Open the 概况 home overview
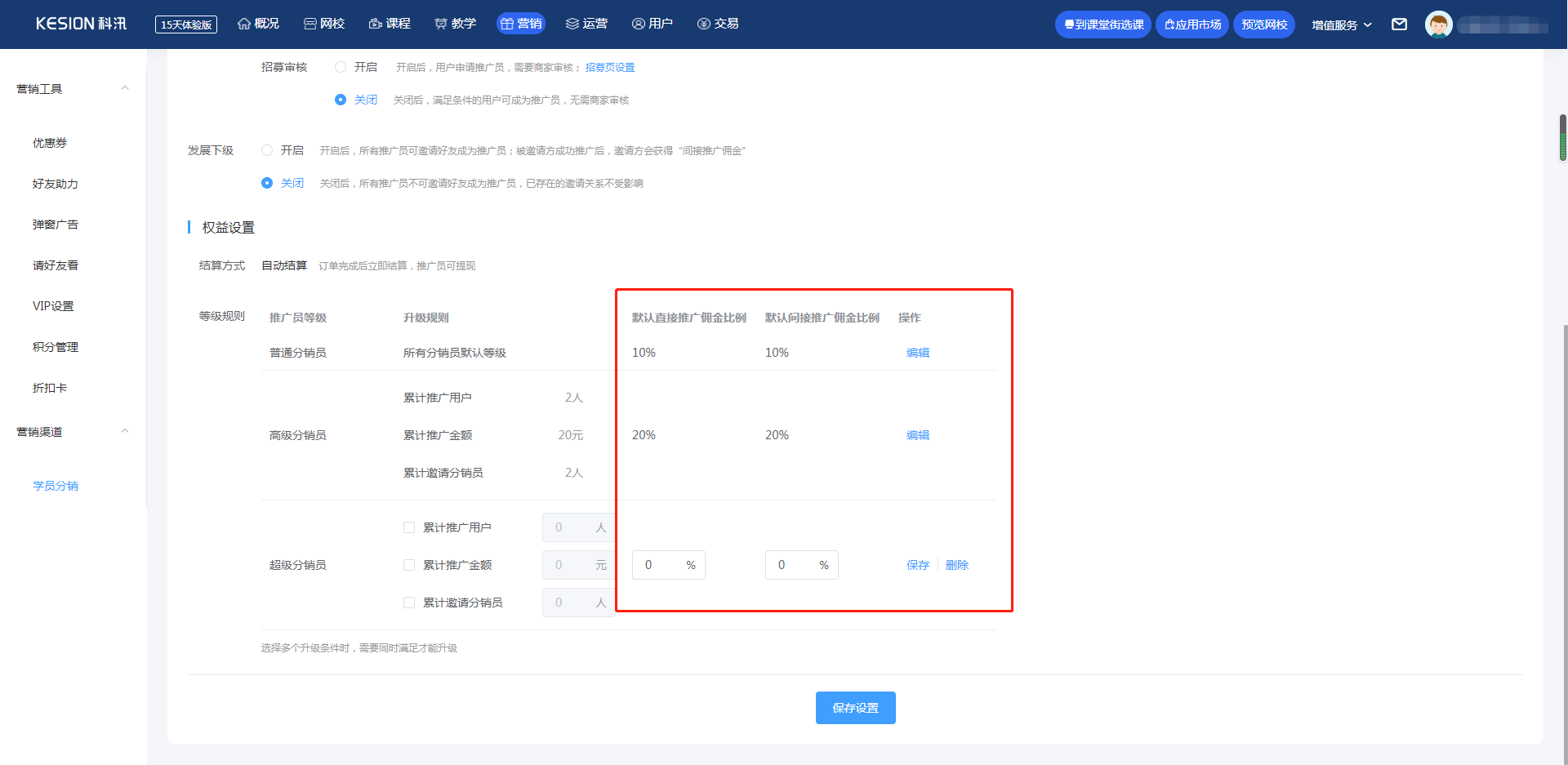The height and width of the screenshot is (765, 1568). click(258, 24)
